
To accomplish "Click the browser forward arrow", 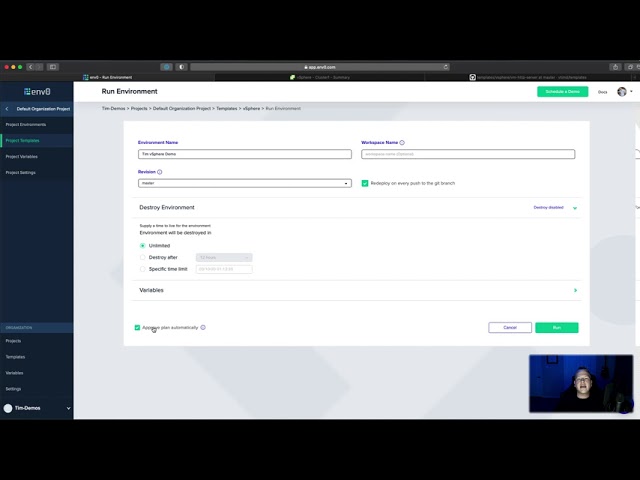I will [39, 67].
